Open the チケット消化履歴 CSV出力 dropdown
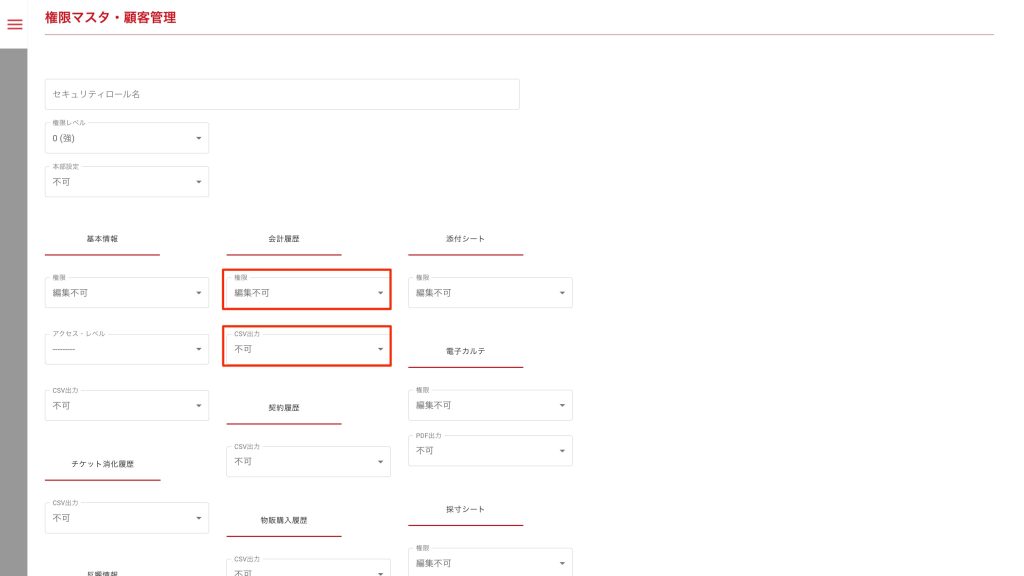The image size is (1024, 576). click(x=127, y=518)
